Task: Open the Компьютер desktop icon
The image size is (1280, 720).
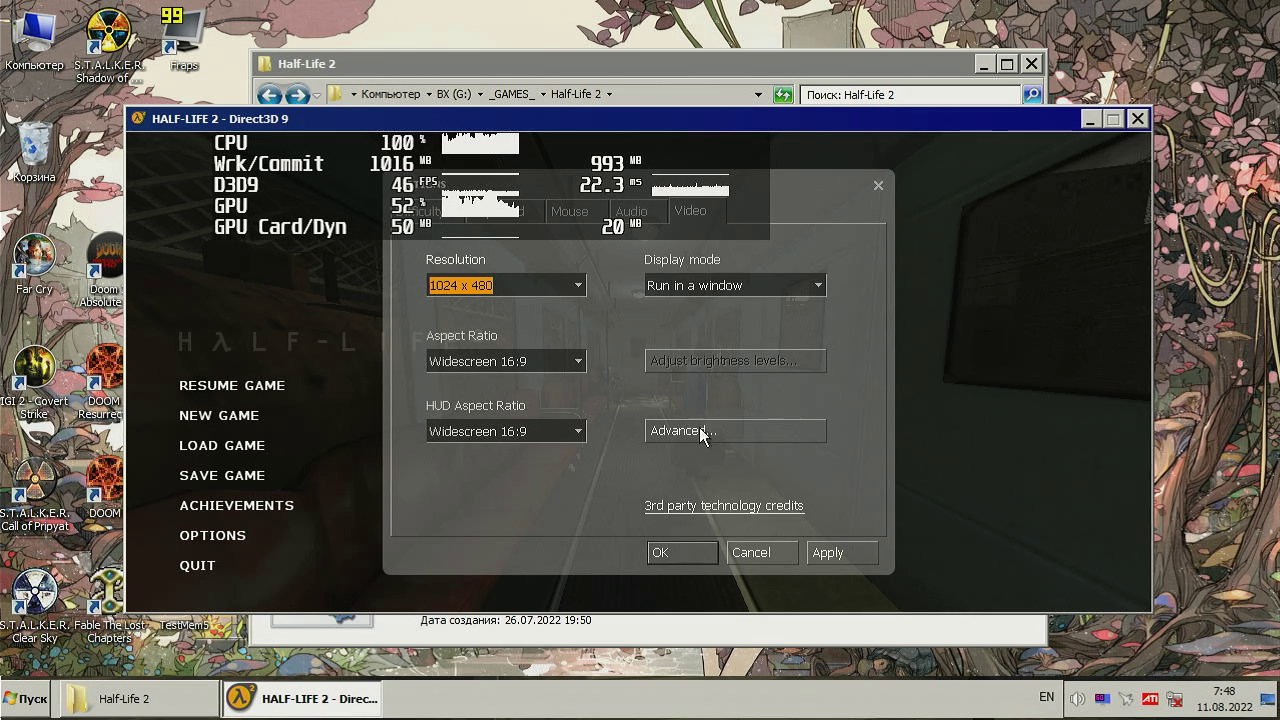Action: pos(34,40)
